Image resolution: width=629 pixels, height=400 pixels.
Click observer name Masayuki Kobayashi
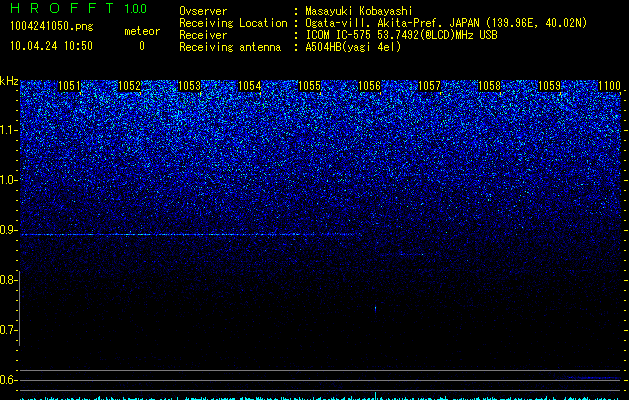[x=359, y=11]
